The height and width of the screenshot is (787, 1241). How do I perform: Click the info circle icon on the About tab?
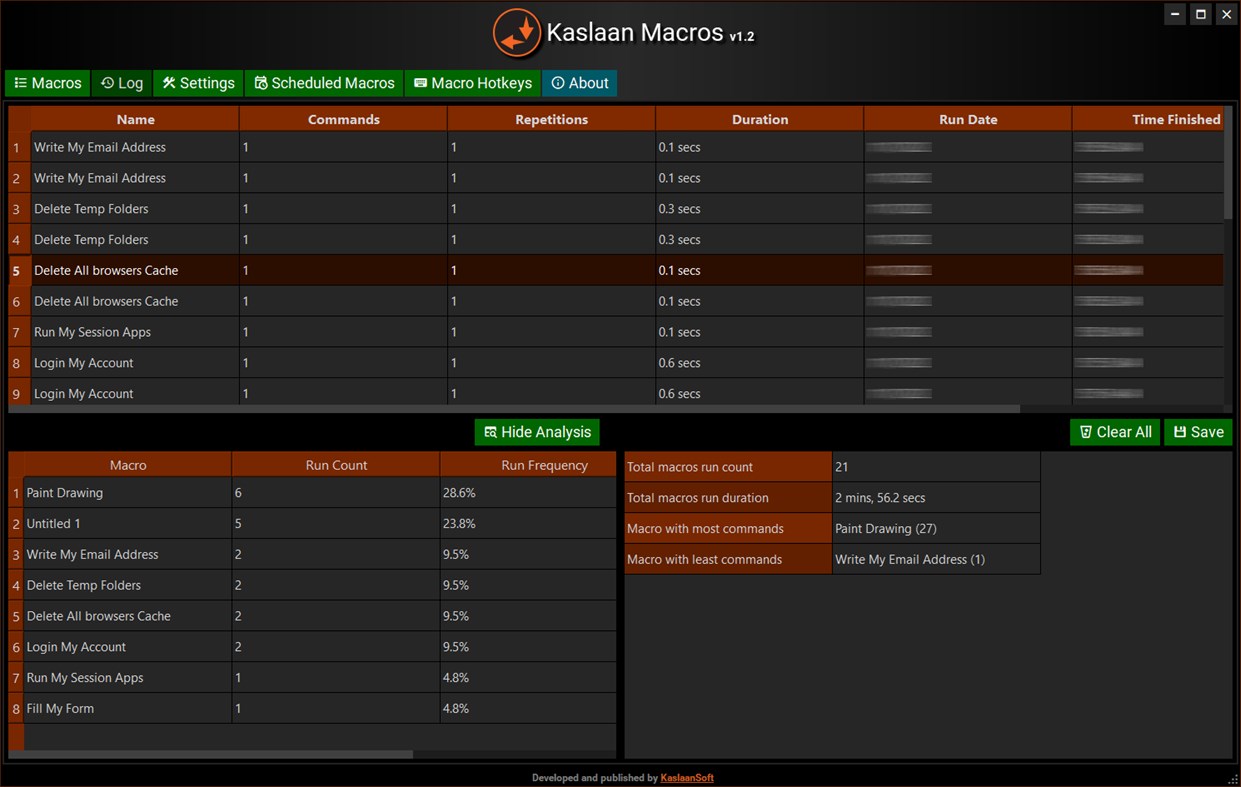pos(560,83)
